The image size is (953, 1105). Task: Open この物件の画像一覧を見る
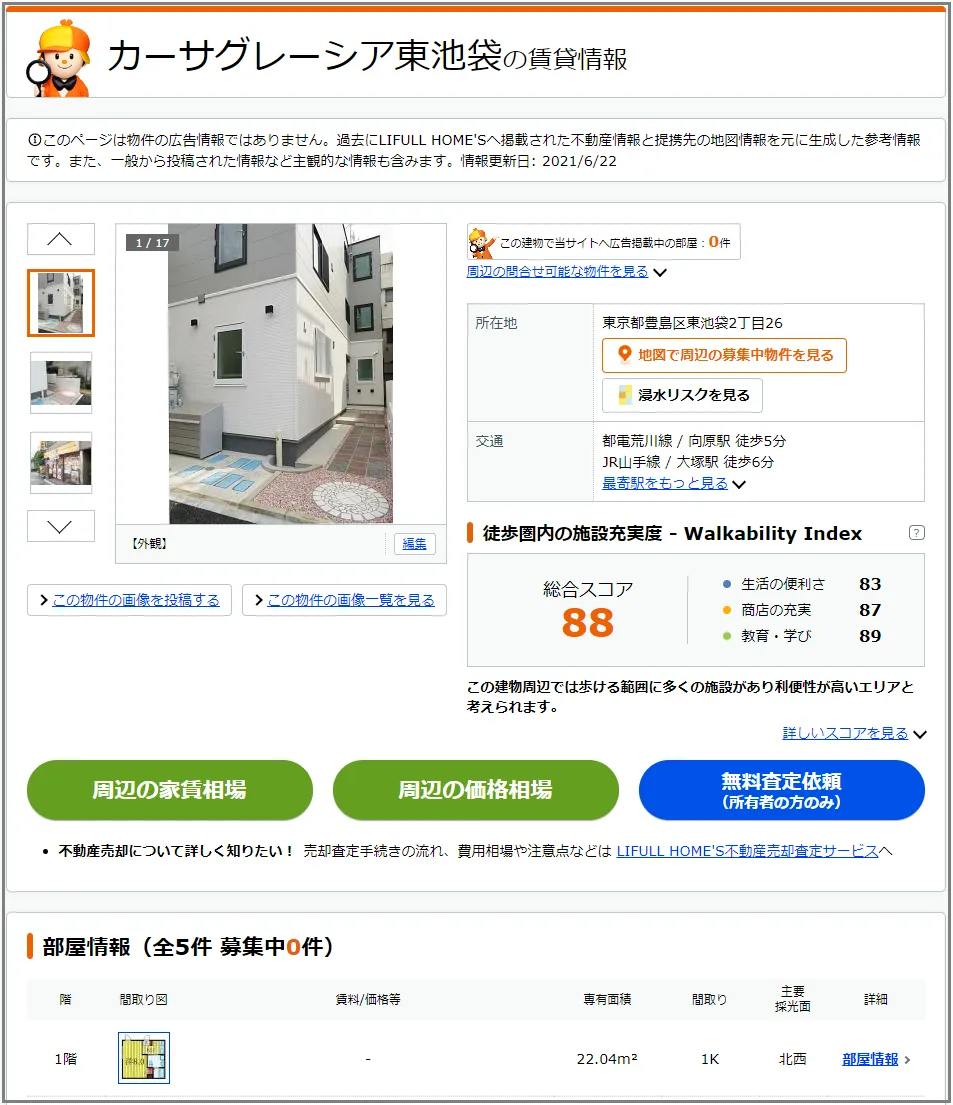[x=345, y=600]
